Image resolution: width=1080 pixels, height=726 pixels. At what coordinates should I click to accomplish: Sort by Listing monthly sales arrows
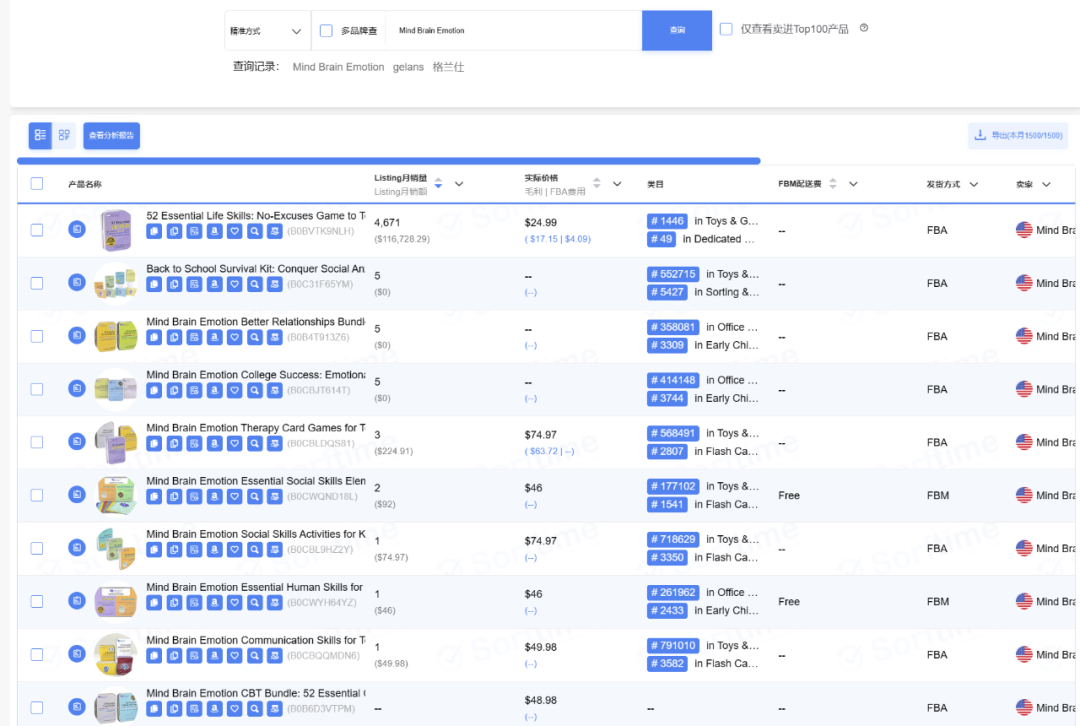438,183
